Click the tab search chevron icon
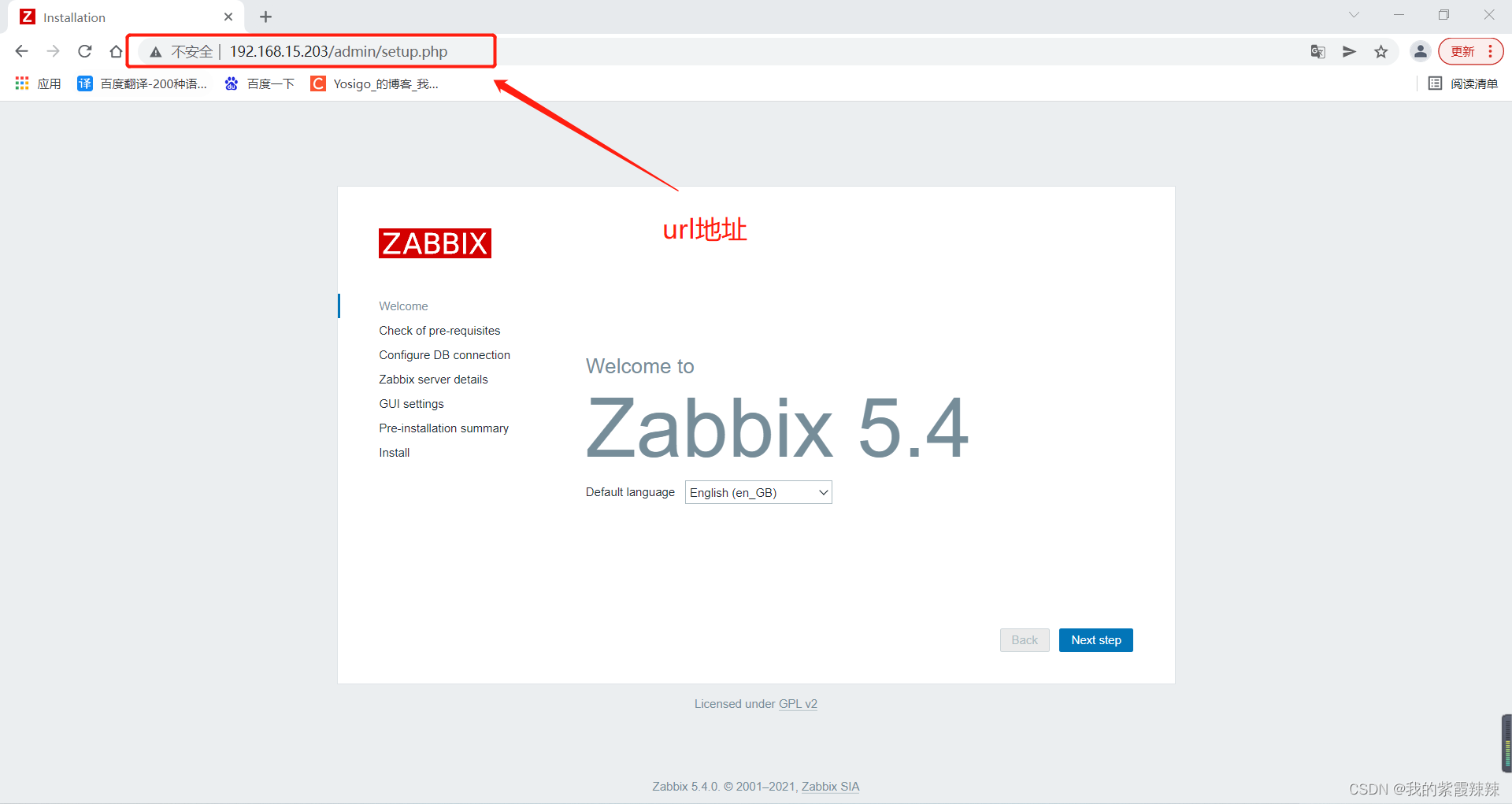Image resolution: width=1512 pixels, height=804 pixels. coord(1354,15)
